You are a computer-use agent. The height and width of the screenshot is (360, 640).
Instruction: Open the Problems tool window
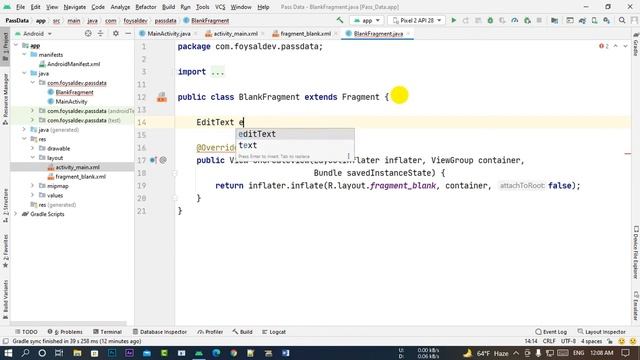pyautogui.click(x=65, y=332)
